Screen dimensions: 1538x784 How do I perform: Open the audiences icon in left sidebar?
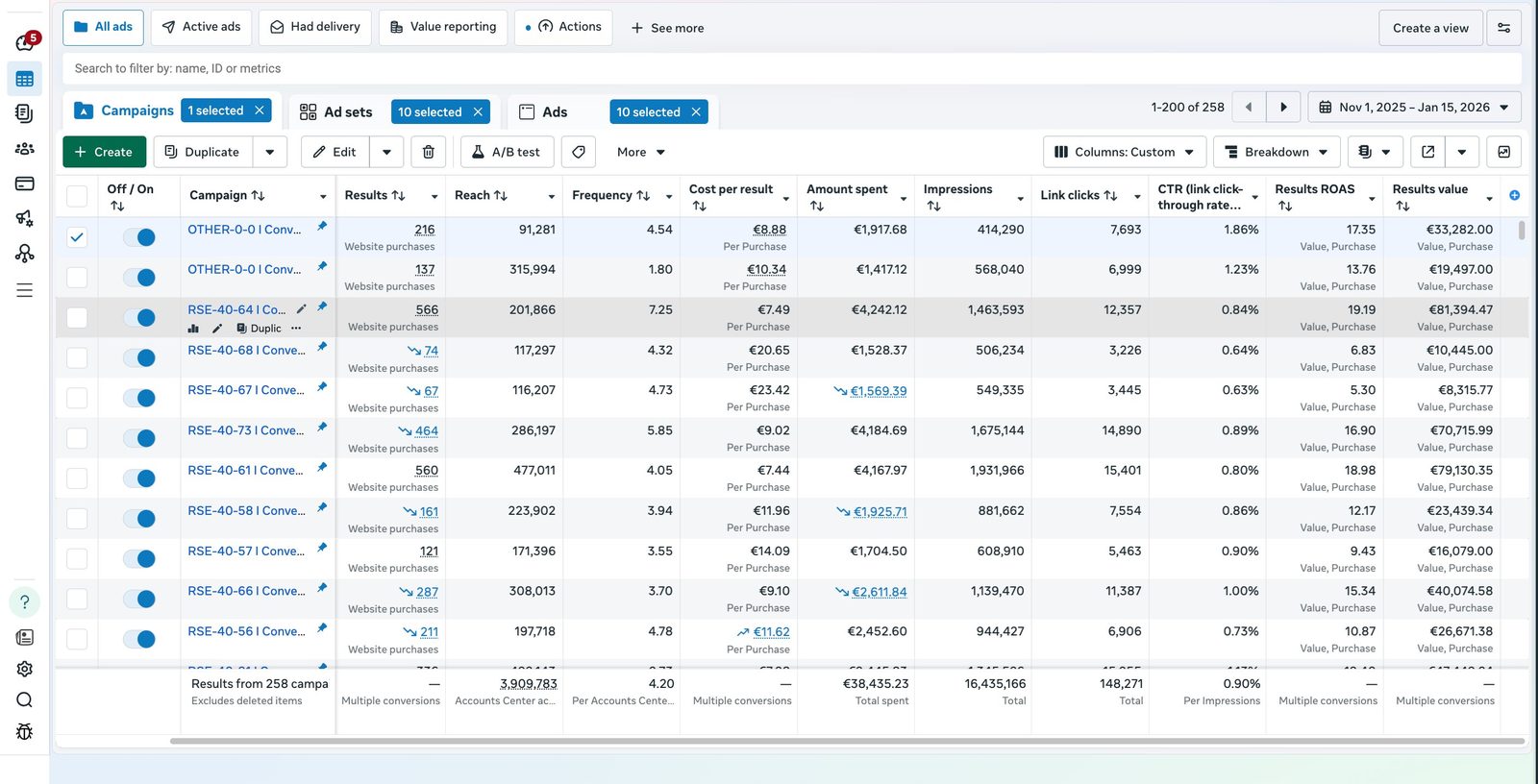pyautogui.click(x=25, y=148)
